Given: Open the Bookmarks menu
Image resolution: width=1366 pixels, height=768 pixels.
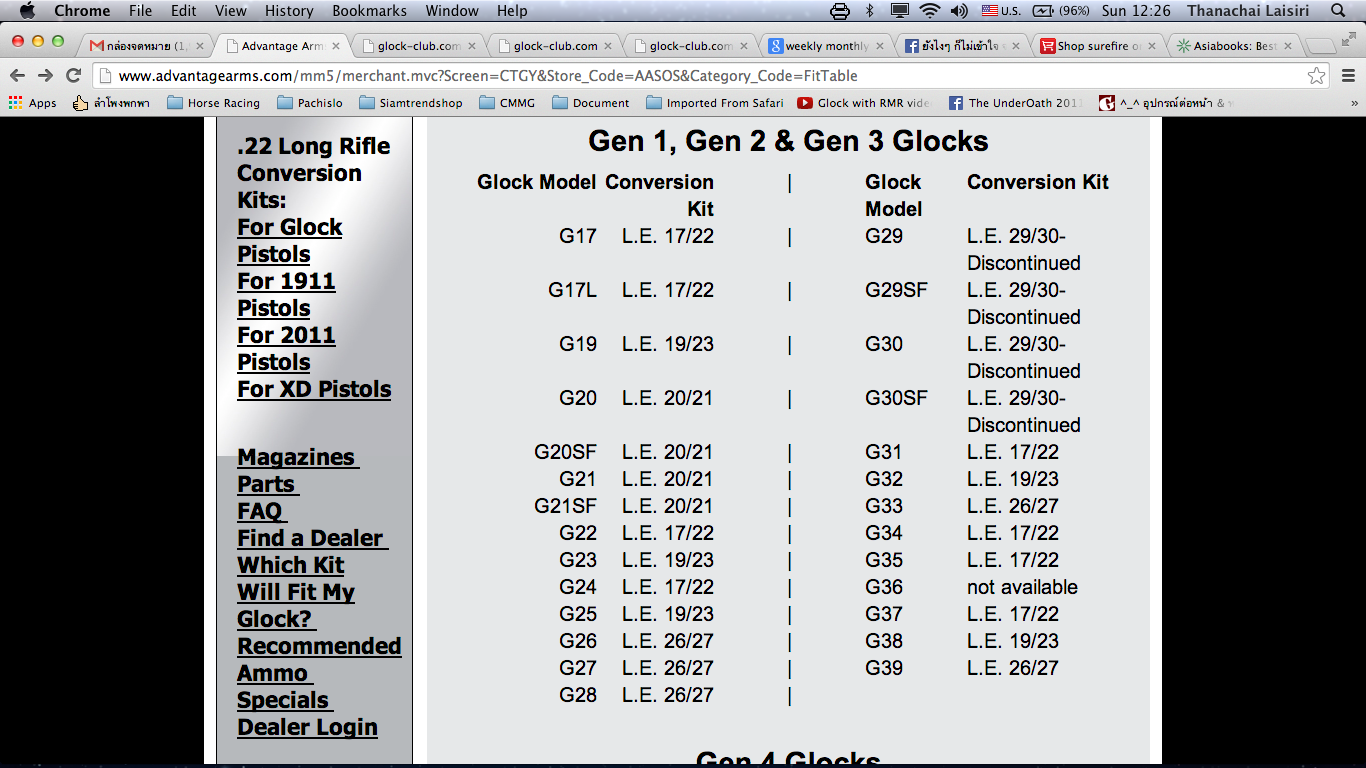Looking at the screenshot, I should coord(369,11).
